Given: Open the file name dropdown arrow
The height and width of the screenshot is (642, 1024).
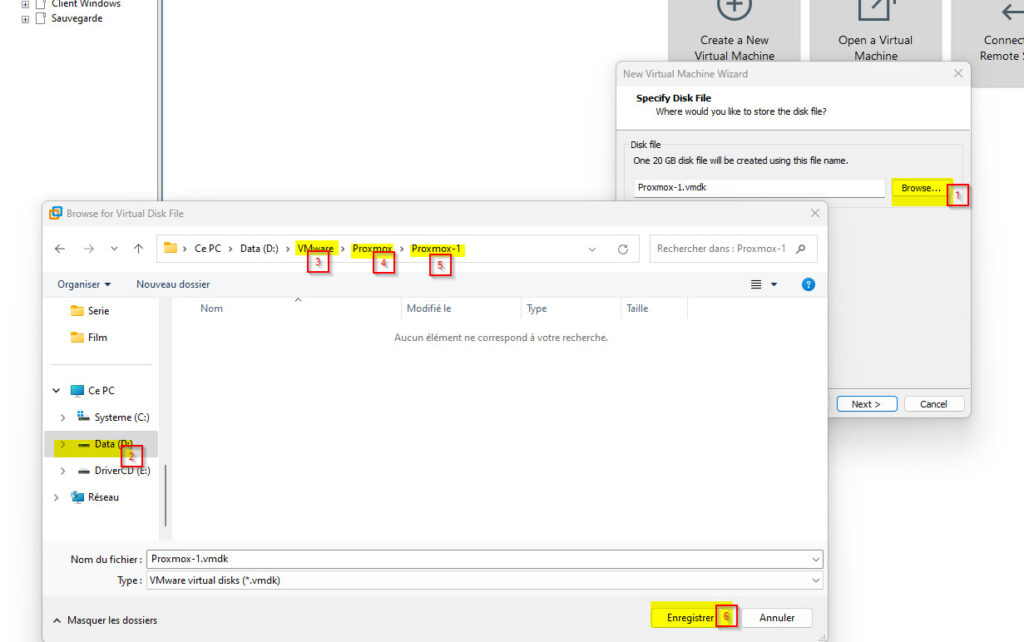Looking at the screenshot, I should pos(816,560).
